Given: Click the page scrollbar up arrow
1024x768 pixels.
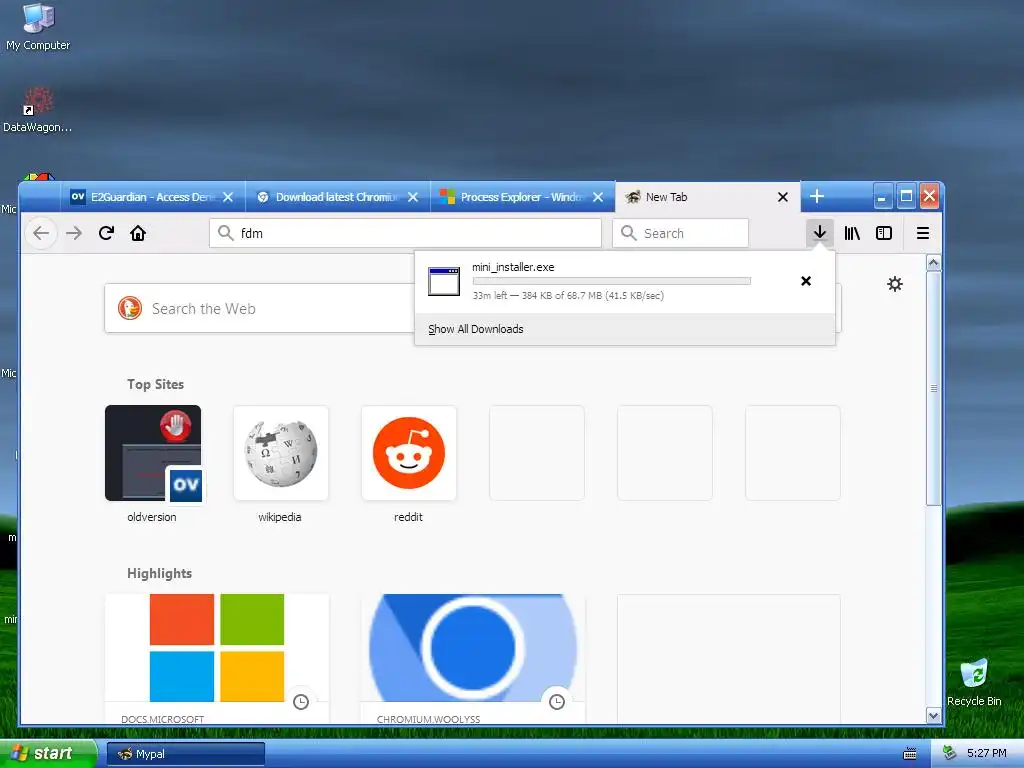Looking at the screenshot, I should (x=934, y=263).
